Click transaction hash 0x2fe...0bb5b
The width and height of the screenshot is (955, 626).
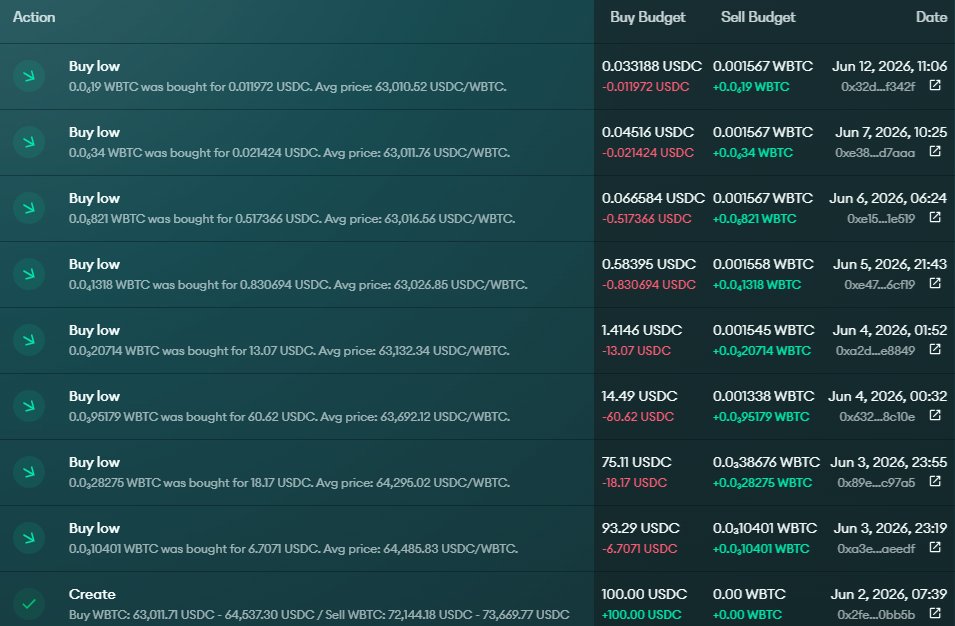[x=876, y=614]
